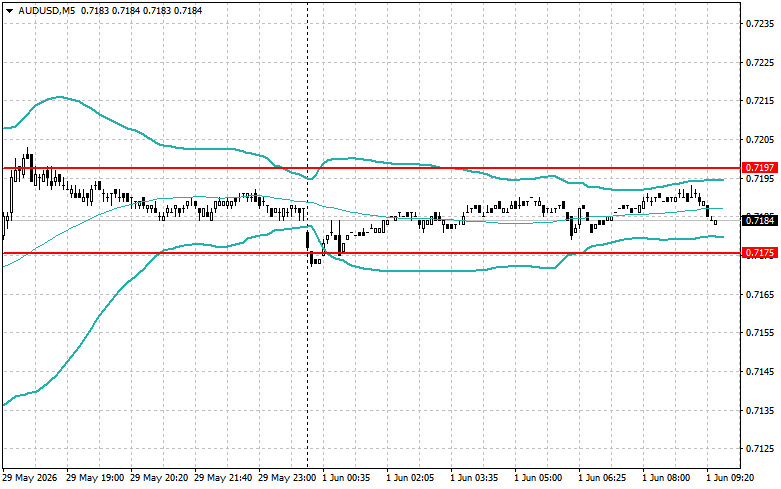This screenshot has height=489, width=781.
Task: Click the 1 Jun 02:05 time label
Action: pyautogui.click(x=410, y=478)
